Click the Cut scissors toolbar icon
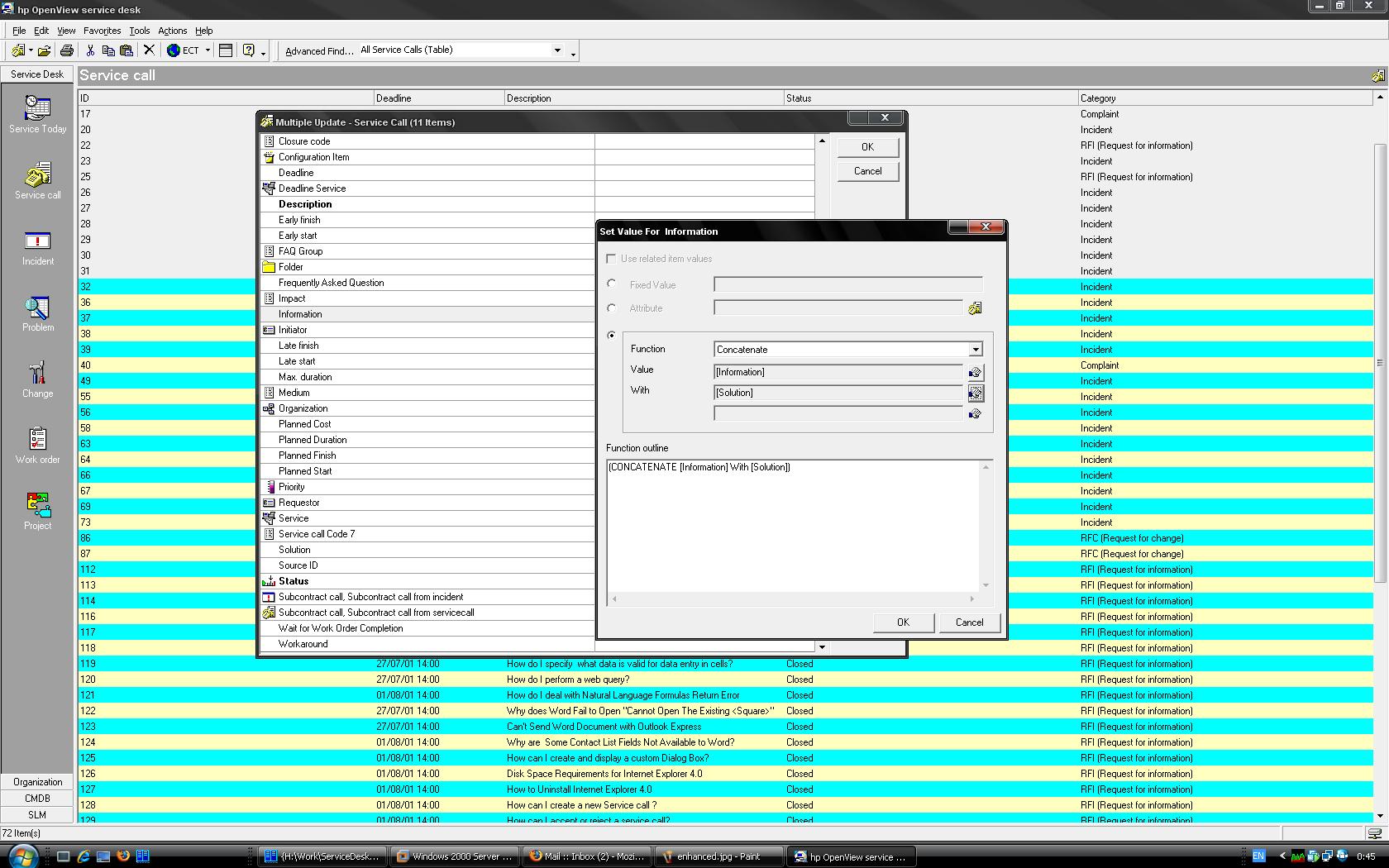This screenshot has height=868, width=1389. coord(90,50)
